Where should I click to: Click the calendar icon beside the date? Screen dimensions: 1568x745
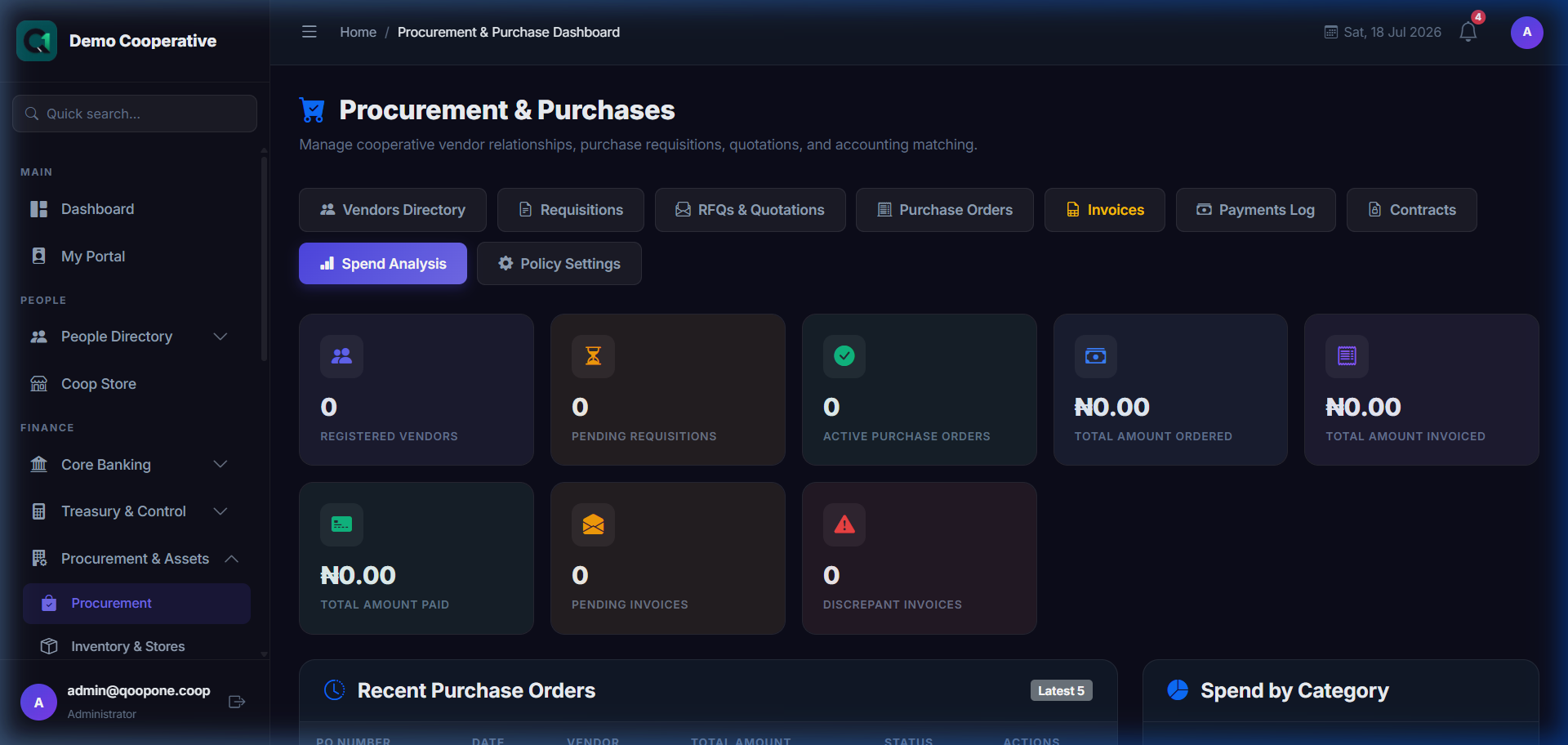(1330, 32)
